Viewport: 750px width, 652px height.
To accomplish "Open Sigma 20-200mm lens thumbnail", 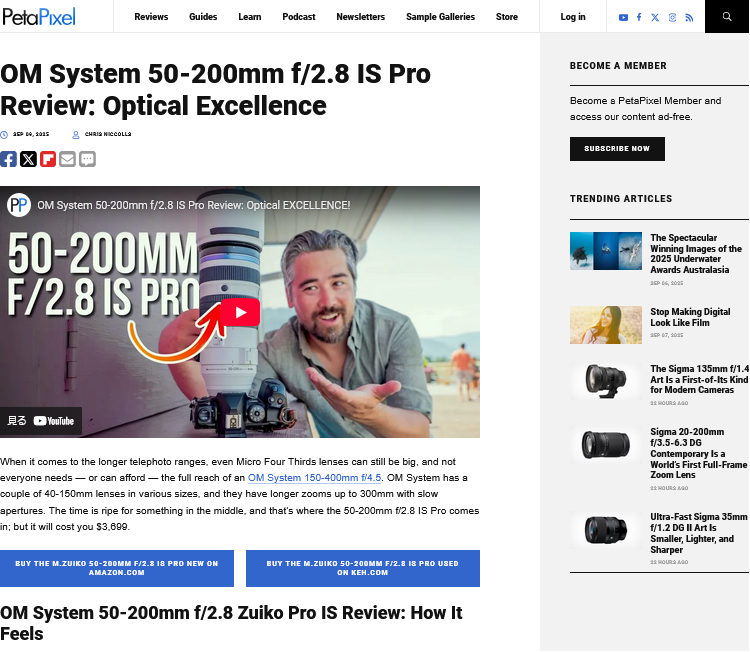I will [x=606, y=445].
